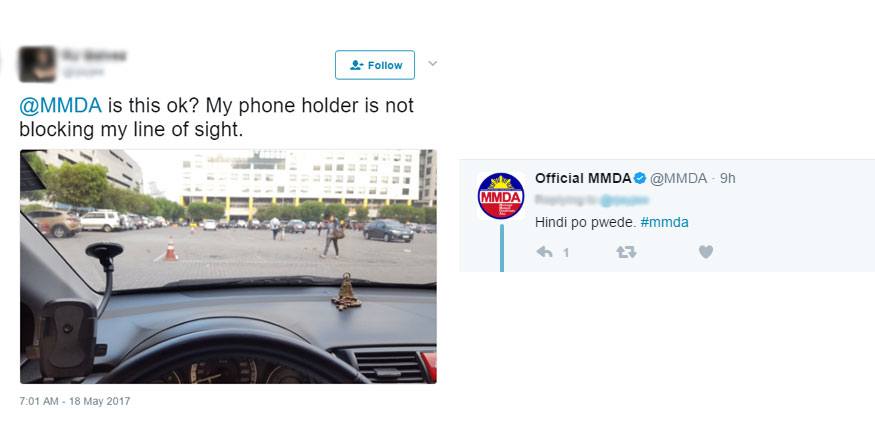Open the dashboard photo attachment
The image size is (875, 432).
(228, 266)
